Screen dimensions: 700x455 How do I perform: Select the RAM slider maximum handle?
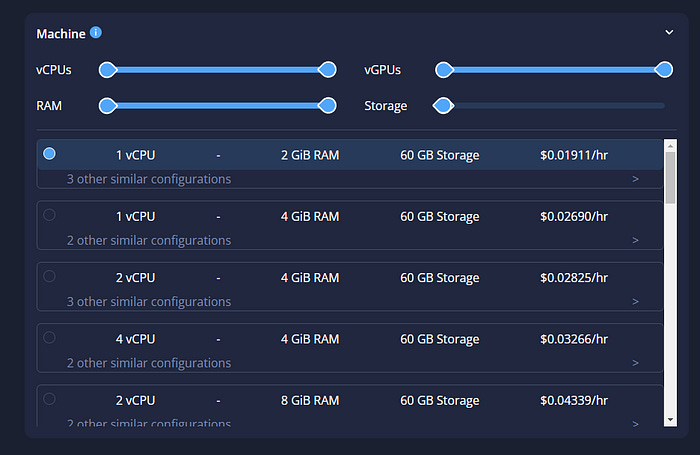pos(328,106)
